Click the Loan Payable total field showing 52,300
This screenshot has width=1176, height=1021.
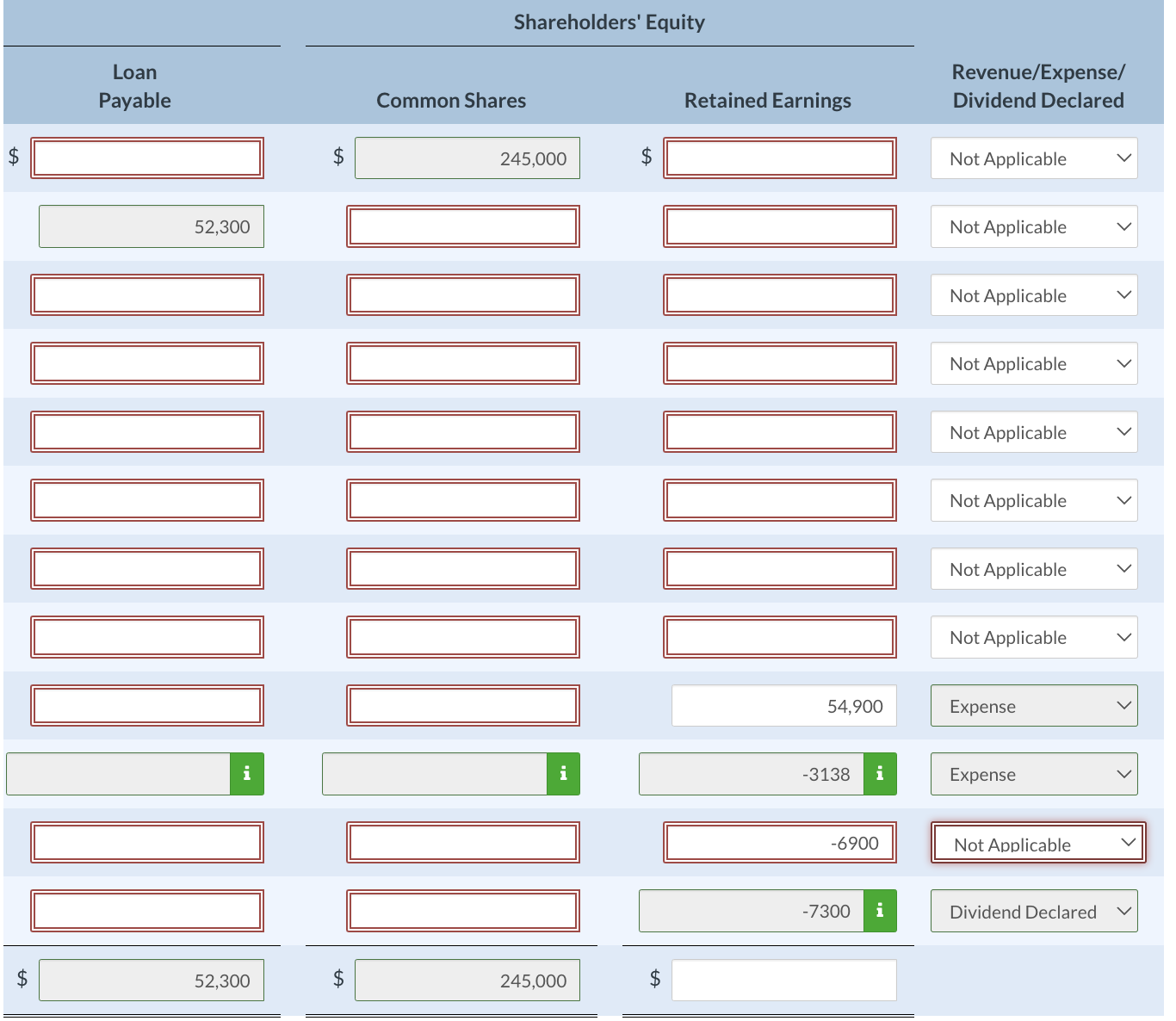pyautogui.click(x=152, y=981)
